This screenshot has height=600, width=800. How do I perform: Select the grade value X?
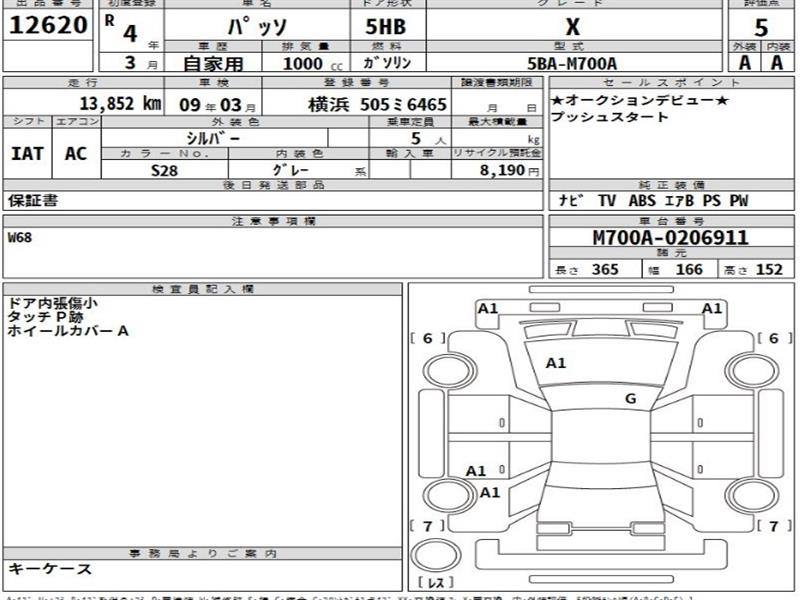[x=573, y=27]
